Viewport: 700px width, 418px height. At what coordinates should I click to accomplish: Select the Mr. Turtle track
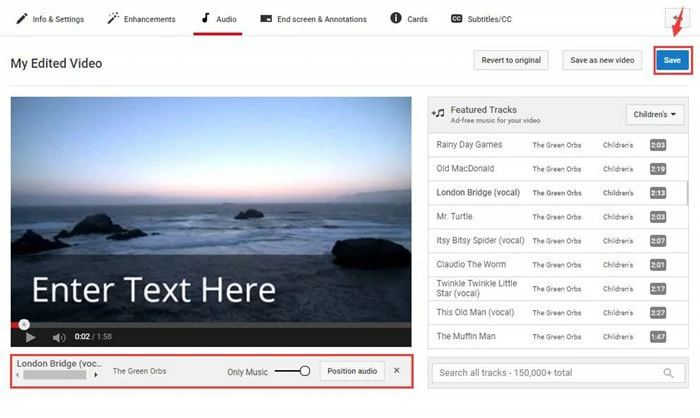click(x=557, y=217)
